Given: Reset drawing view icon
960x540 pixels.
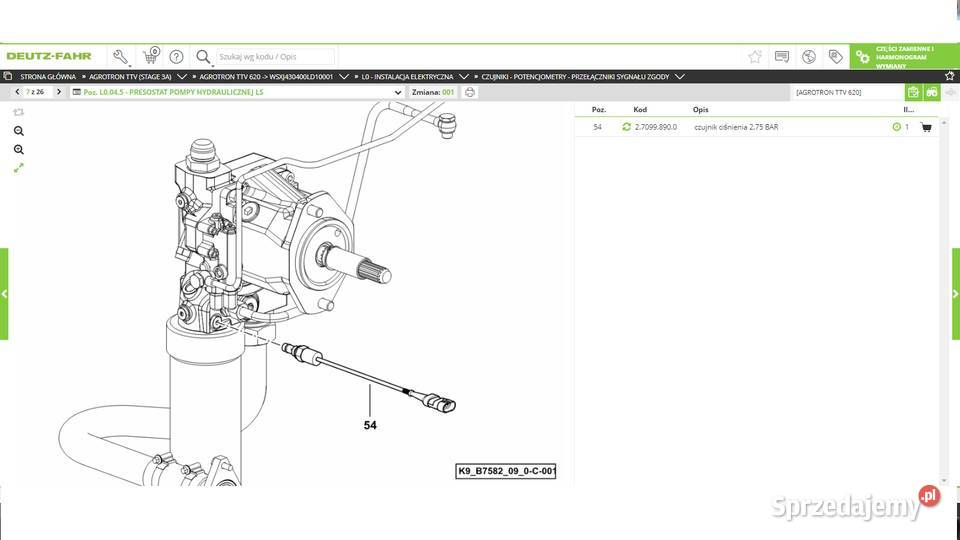Looking at the screenshot, I should [x=18, y=112].
